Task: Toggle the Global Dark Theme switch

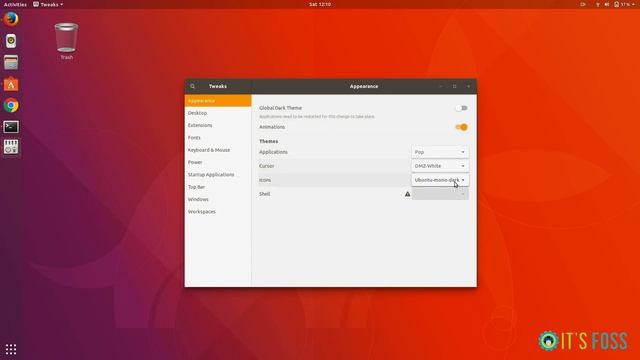Action: (461, 108)
